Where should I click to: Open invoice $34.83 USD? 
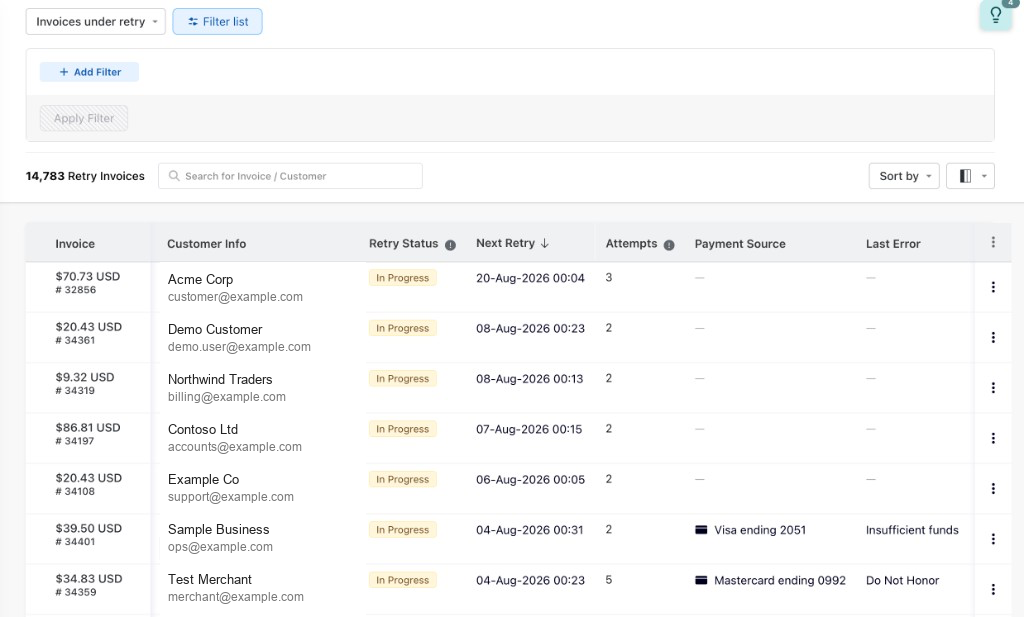[x=89, y=578]
